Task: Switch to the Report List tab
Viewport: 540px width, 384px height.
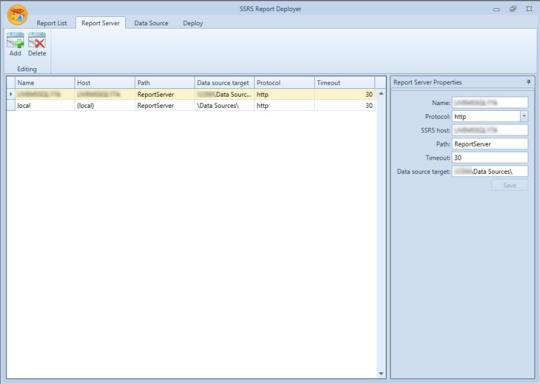Action: point(52,23)
